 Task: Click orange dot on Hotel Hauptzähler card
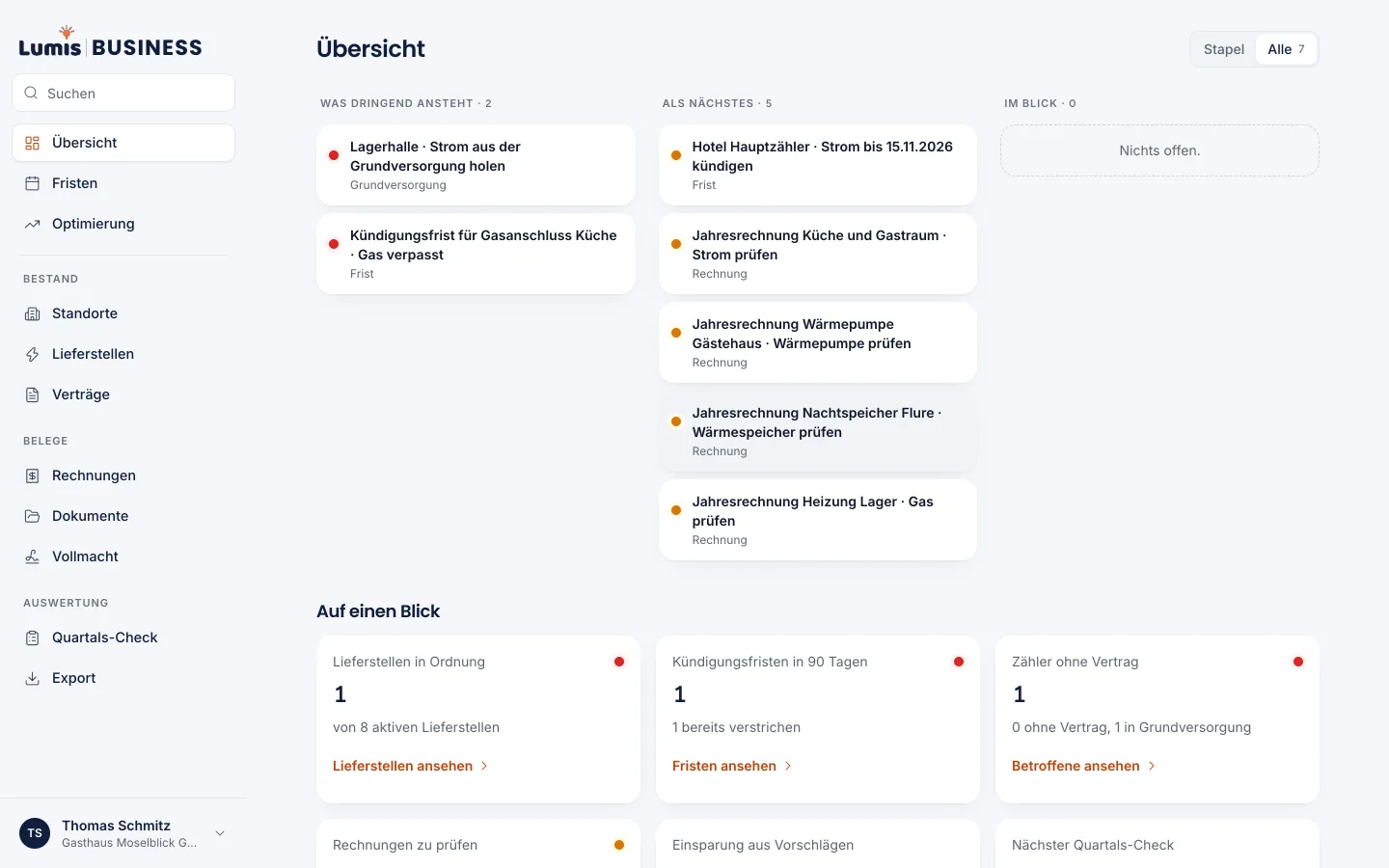pyautogui.click(x=676, y=155)
